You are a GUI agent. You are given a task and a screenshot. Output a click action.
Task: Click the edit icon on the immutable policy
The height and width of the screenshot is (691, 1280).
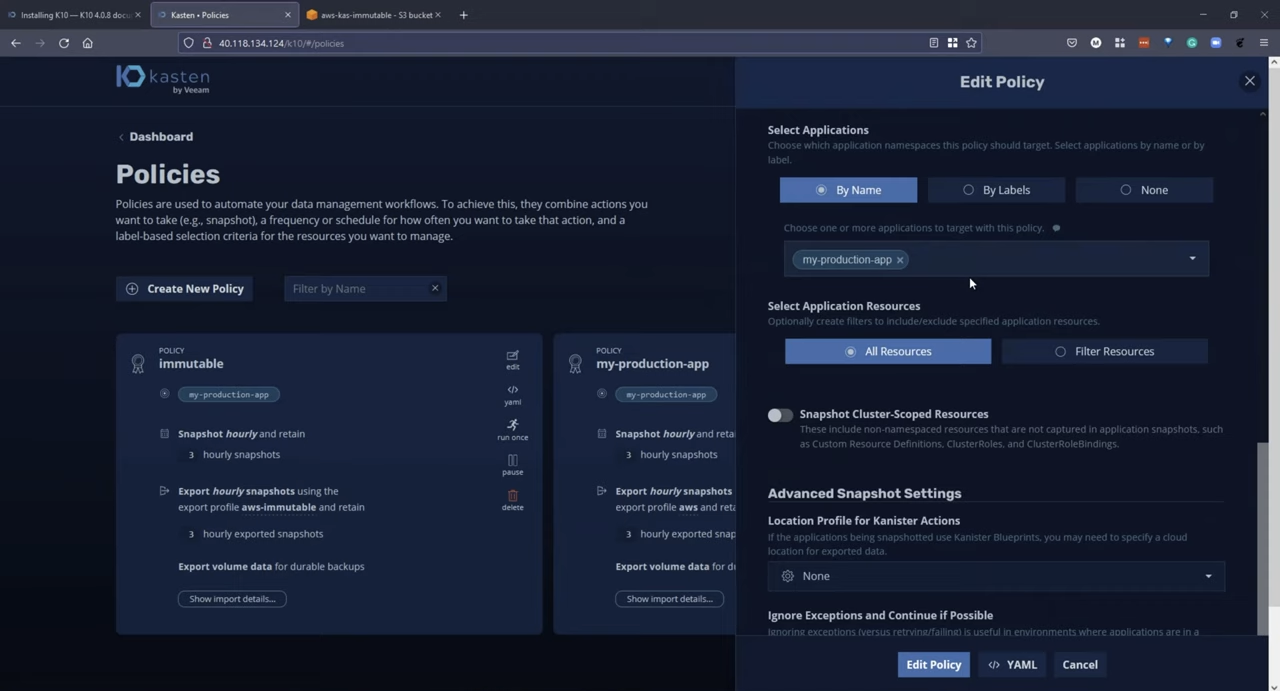[512, 359]
